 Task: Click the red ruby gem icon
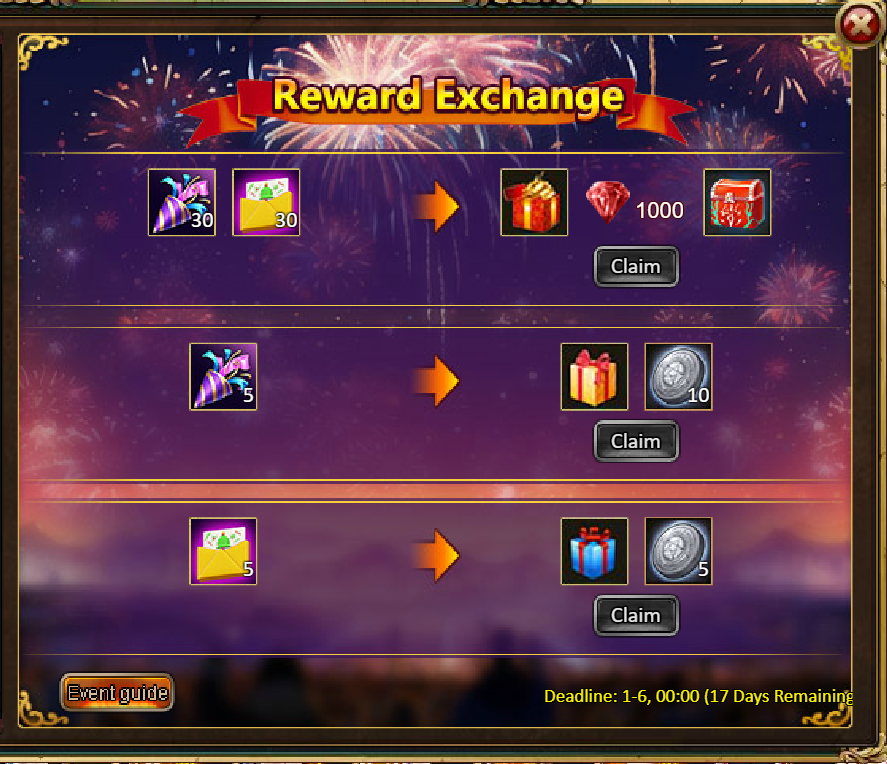click(x=608, y=202)
